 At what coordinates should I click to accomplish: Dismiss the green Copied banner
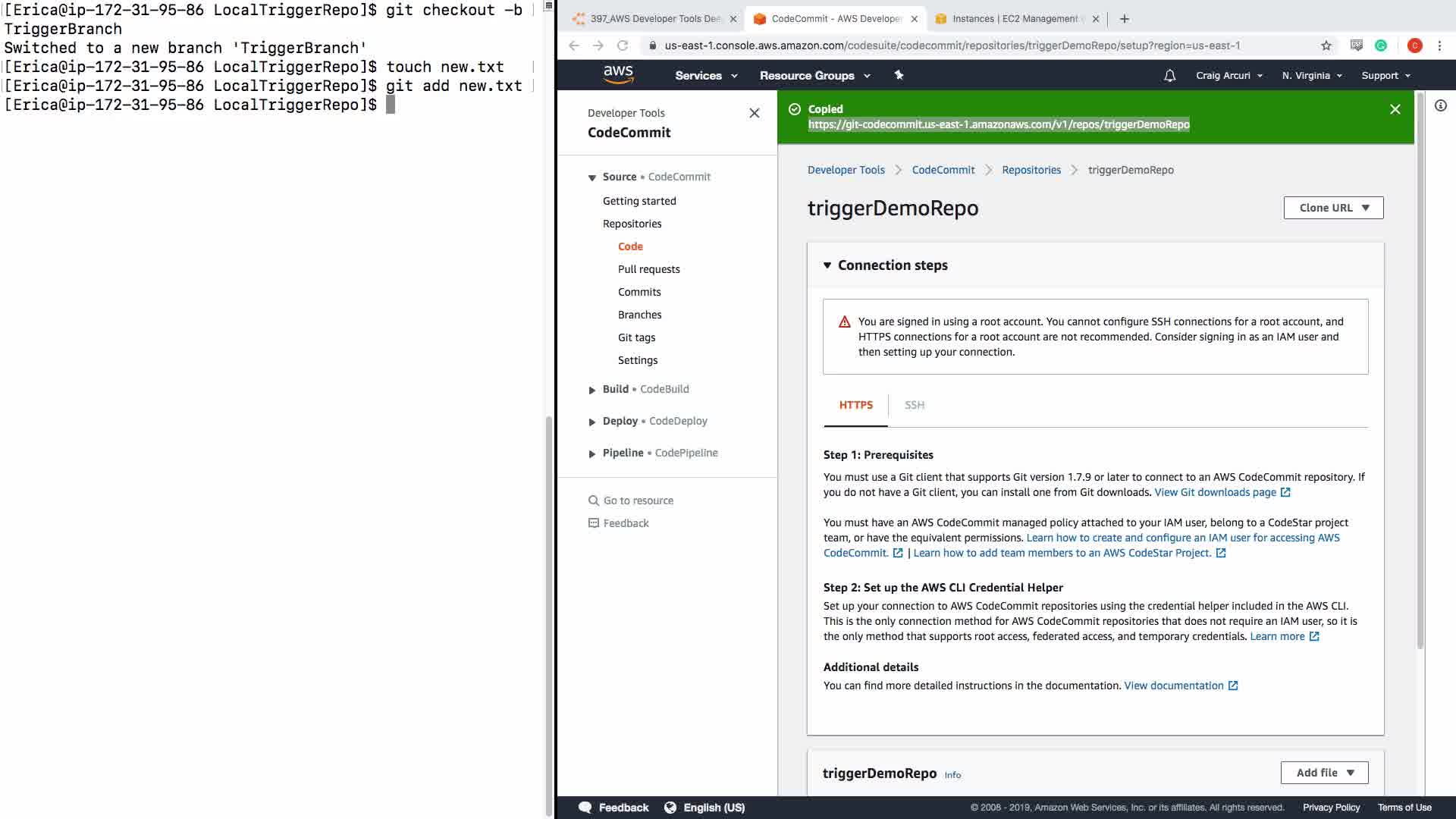coord(1395,109)
